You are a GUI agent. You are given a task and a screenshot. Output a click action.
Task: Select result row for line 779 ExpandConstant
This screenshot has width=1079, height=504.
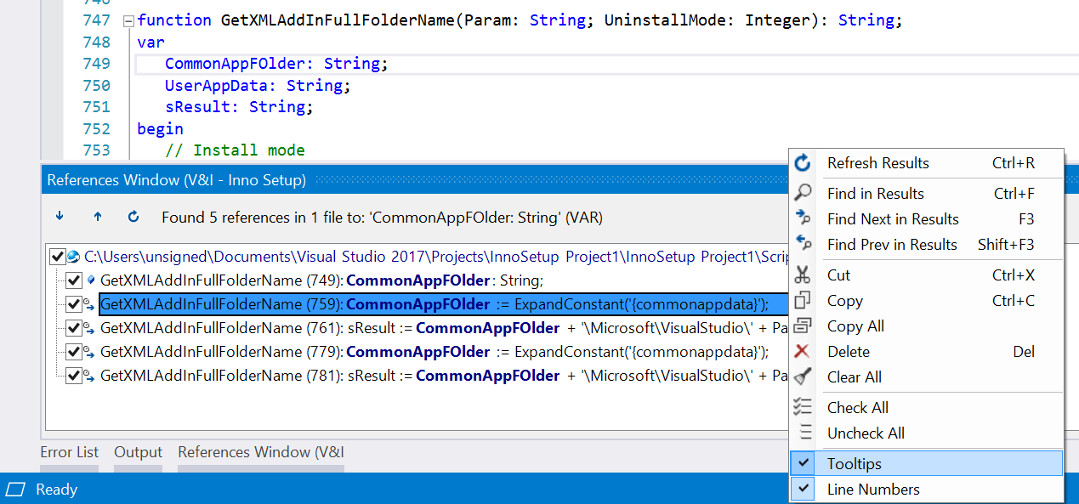[x=434, y=353]
